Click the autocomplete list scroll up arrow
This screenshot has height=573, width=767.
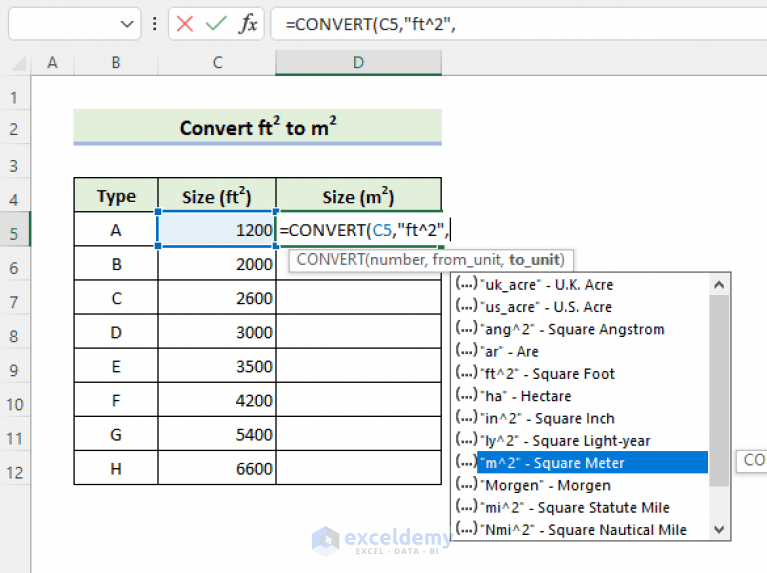[x=719, y=284]
